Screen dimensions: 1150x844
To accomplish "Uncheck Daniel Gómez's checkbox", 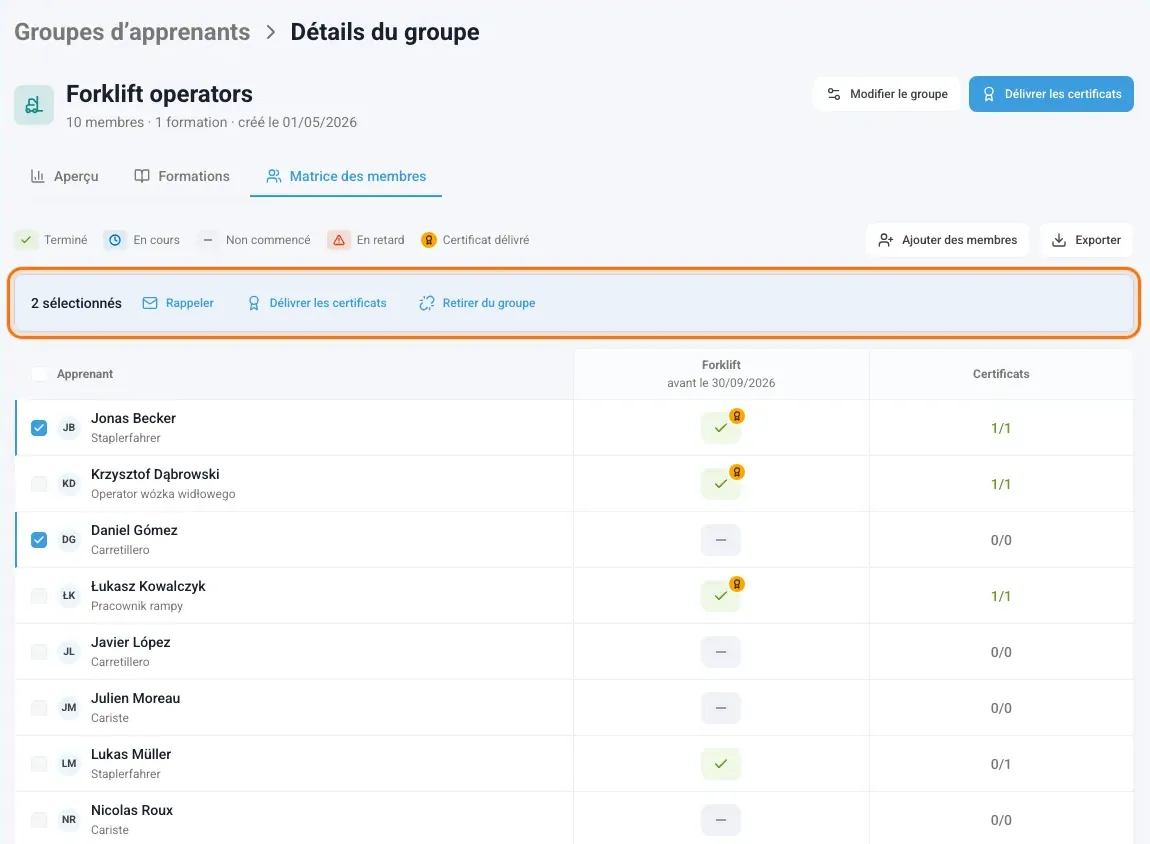I will (x=39, y=540).
